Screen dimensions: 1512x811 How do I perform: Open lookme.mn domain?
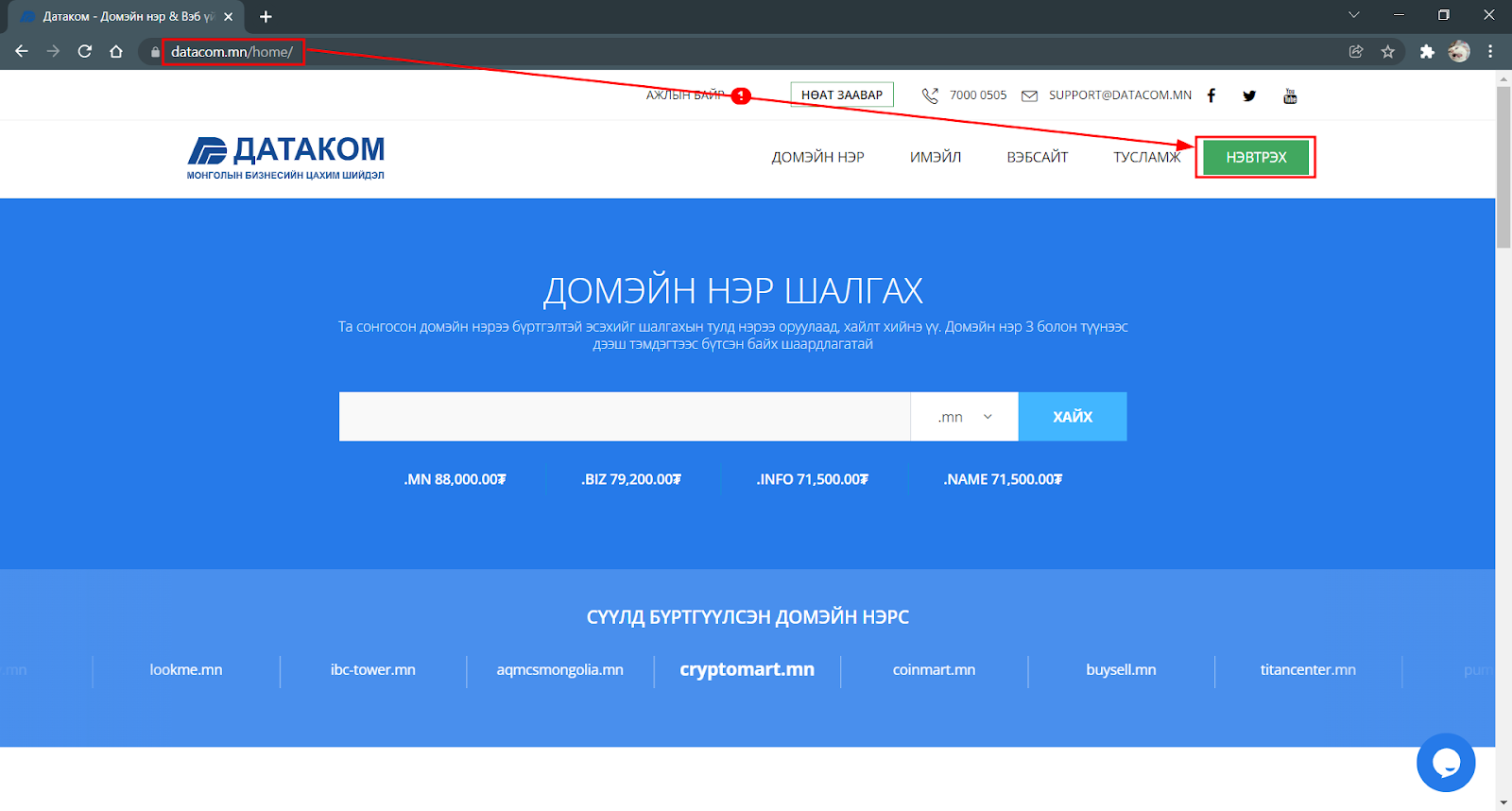point(186,669)
